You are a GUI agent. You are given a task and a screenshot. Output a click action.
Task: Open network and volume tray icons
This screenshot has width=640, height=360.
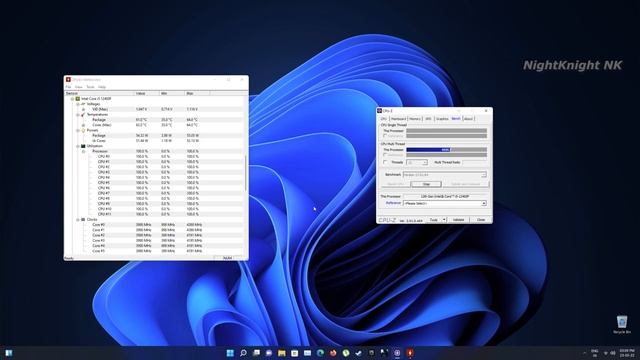(609, 353)
